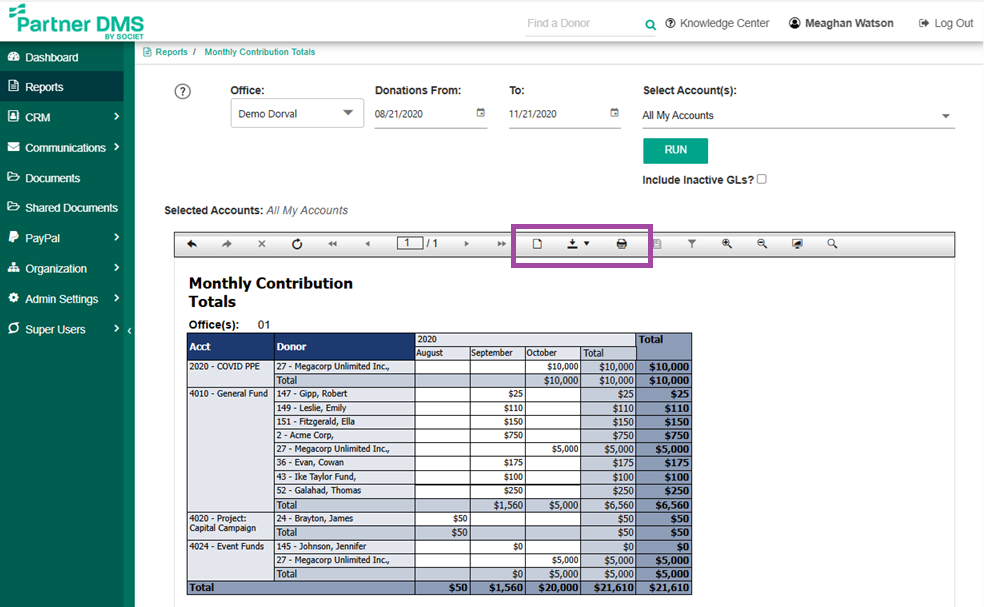This screenshot has height=607, width=984.
Task: Click the back arrow in report toolbar
Action: click(x=192, y=244)
